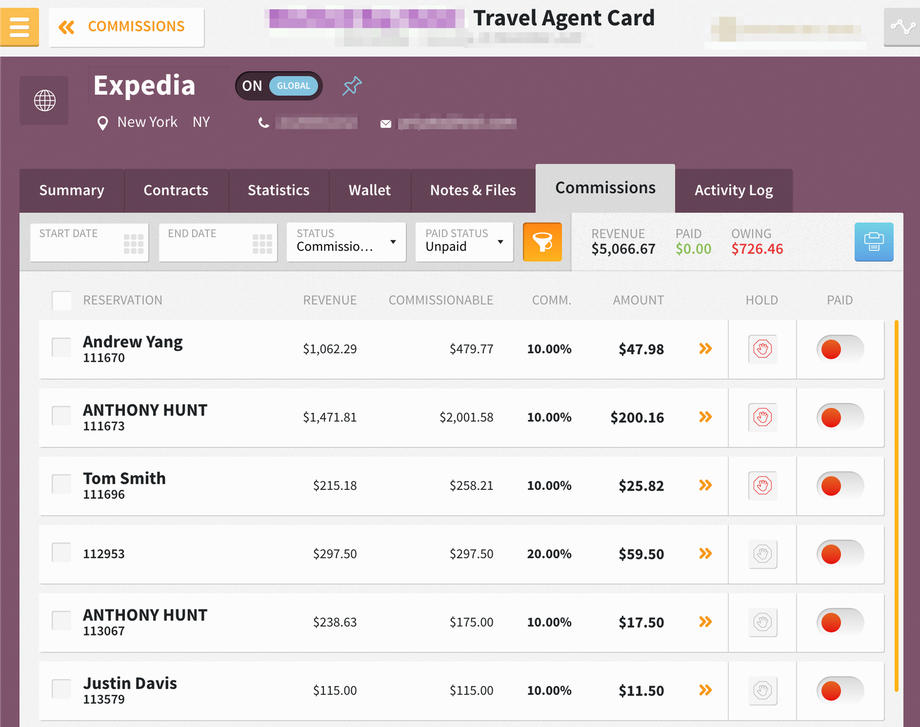The height and width of the screenshot is (727, 920).
Task: Pin the Expedia agent card
Action: click(352, 86)
